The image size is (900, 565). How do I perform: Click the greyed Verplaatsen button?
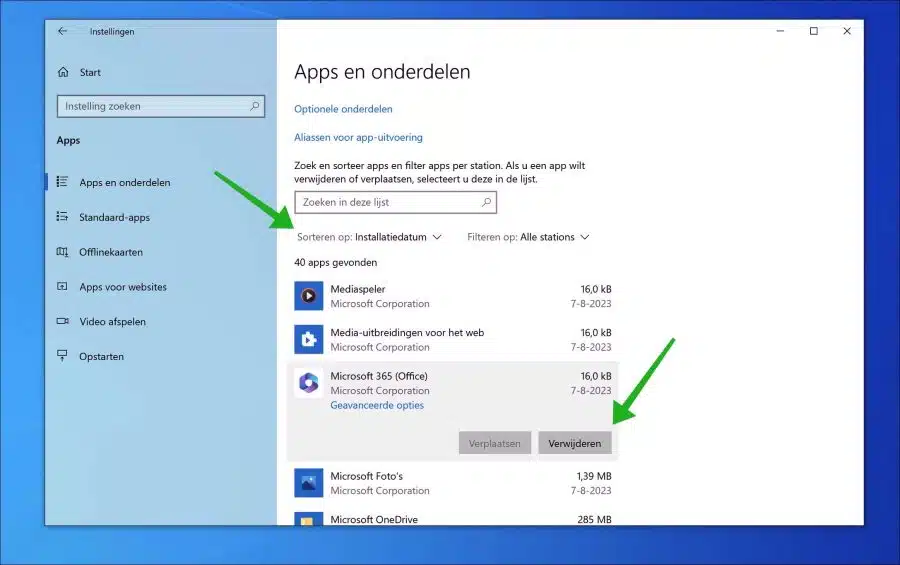click(x=495, y=443)
